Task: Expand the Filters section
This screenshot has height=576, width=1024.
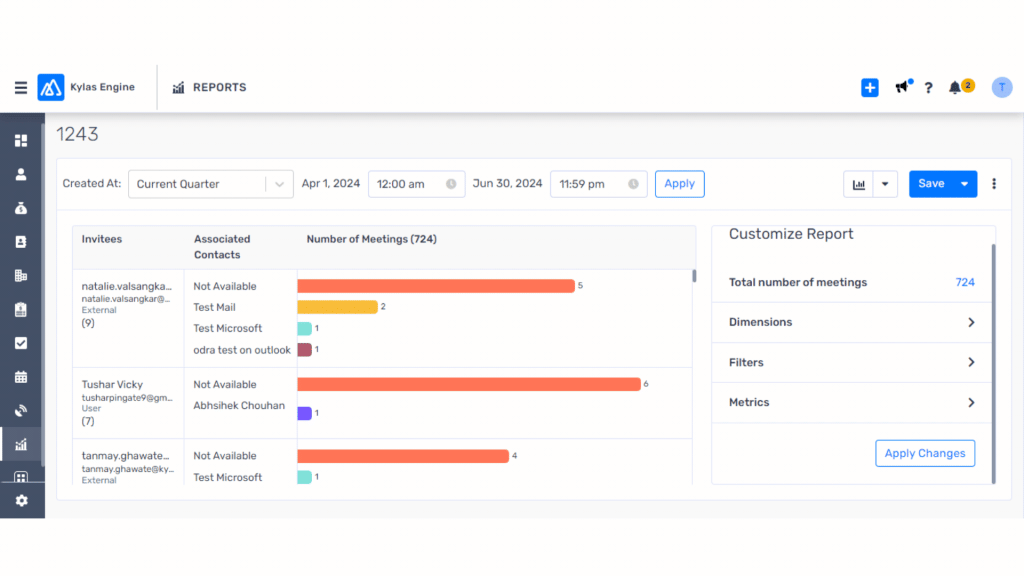Action: [x=851, y=362]
